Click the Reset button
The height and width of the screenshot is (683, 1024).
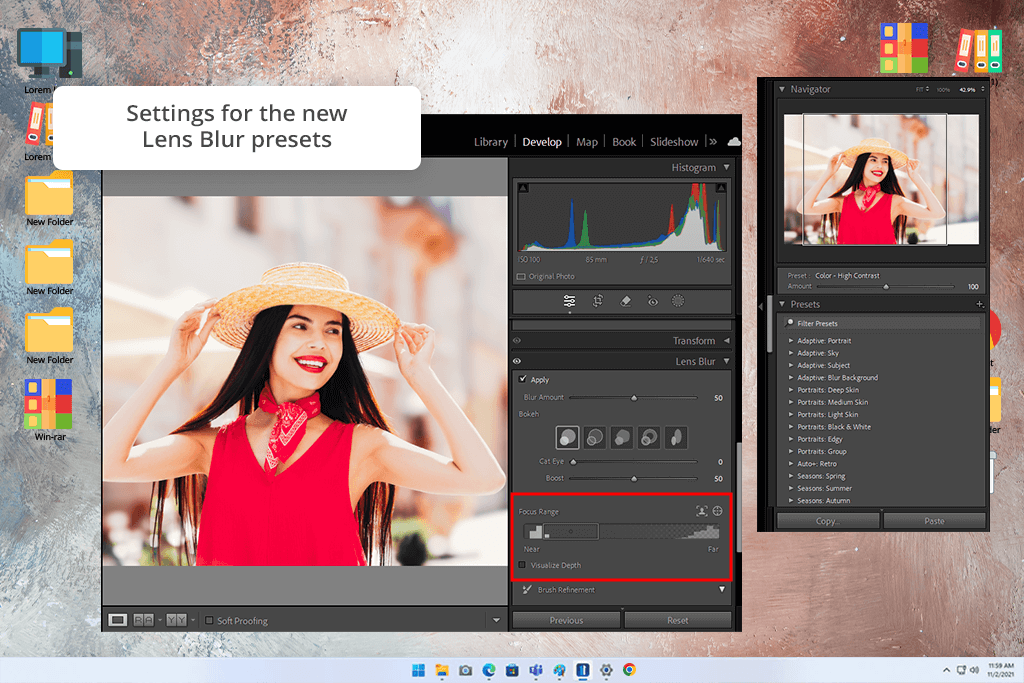[677, 620]
